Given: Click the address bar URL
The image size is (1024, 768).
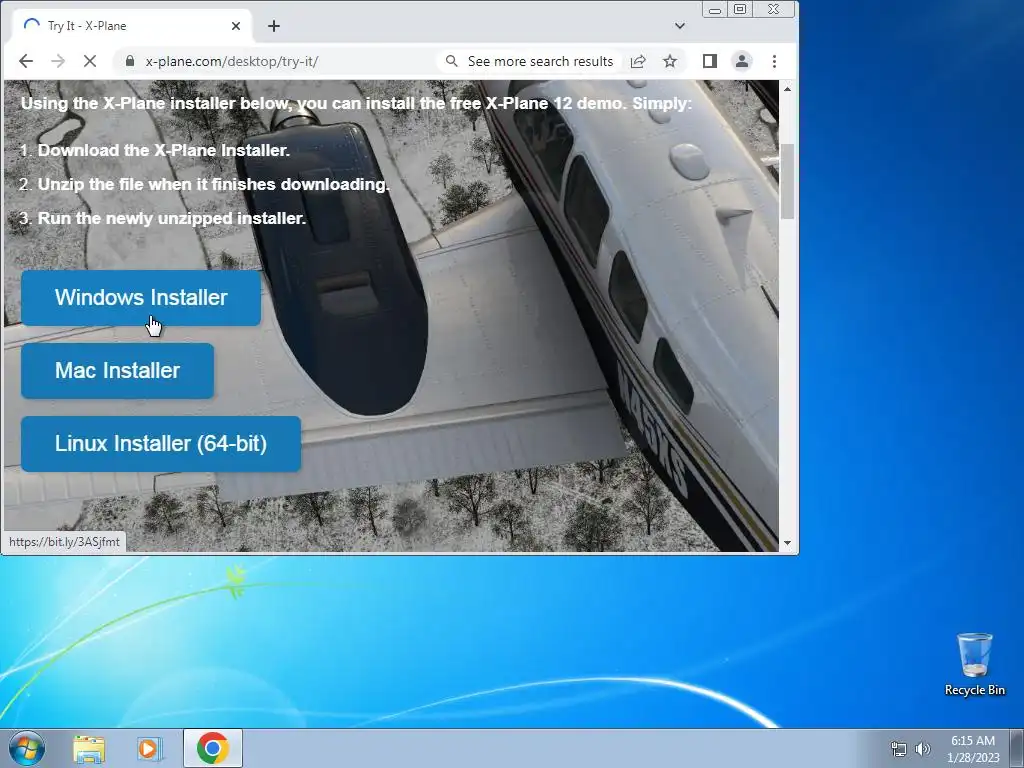Looking at the screenshot, I should 232,61.
